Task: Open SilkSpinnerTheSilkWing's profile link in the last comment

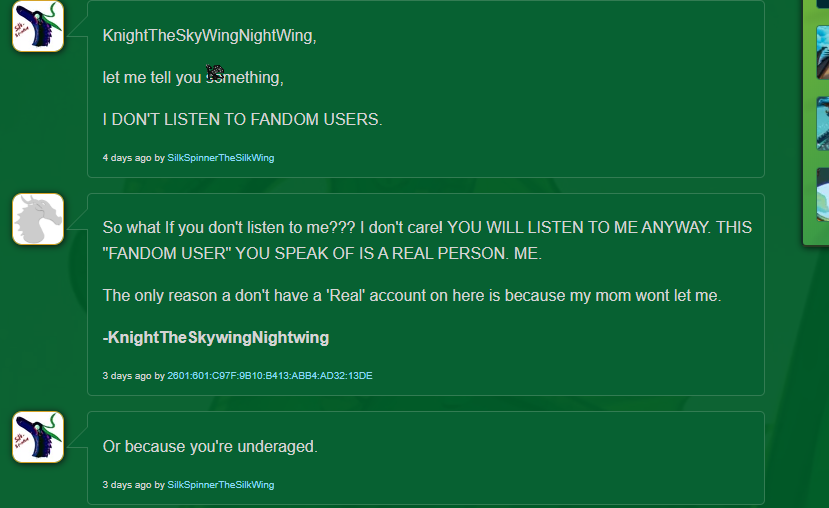Action: click(x=220, y=485)
